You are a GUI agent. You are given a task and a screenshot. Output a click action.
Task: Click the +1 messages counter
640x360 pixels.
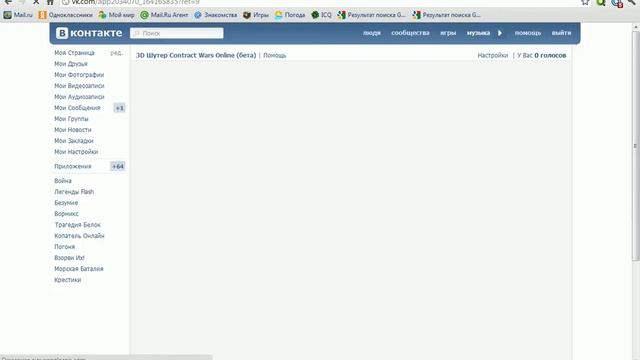pos(119,108)
